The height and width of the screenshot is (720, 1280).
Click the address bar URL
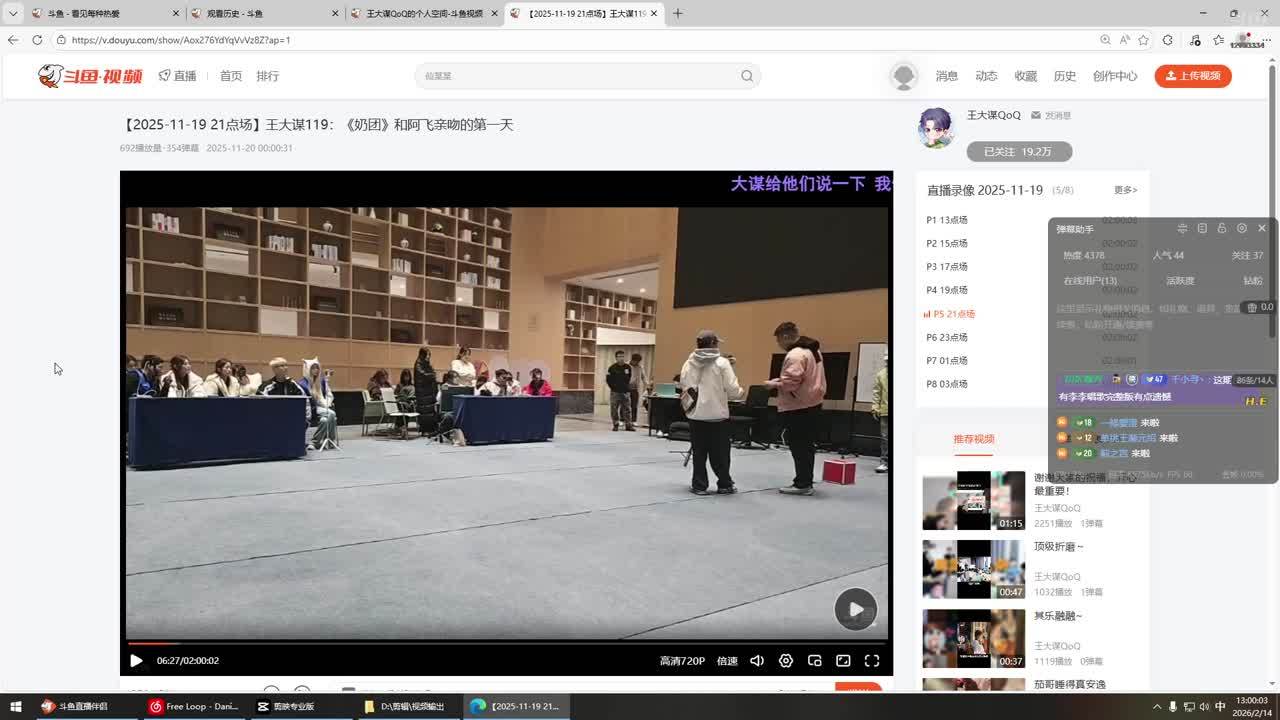coord(180,40)
